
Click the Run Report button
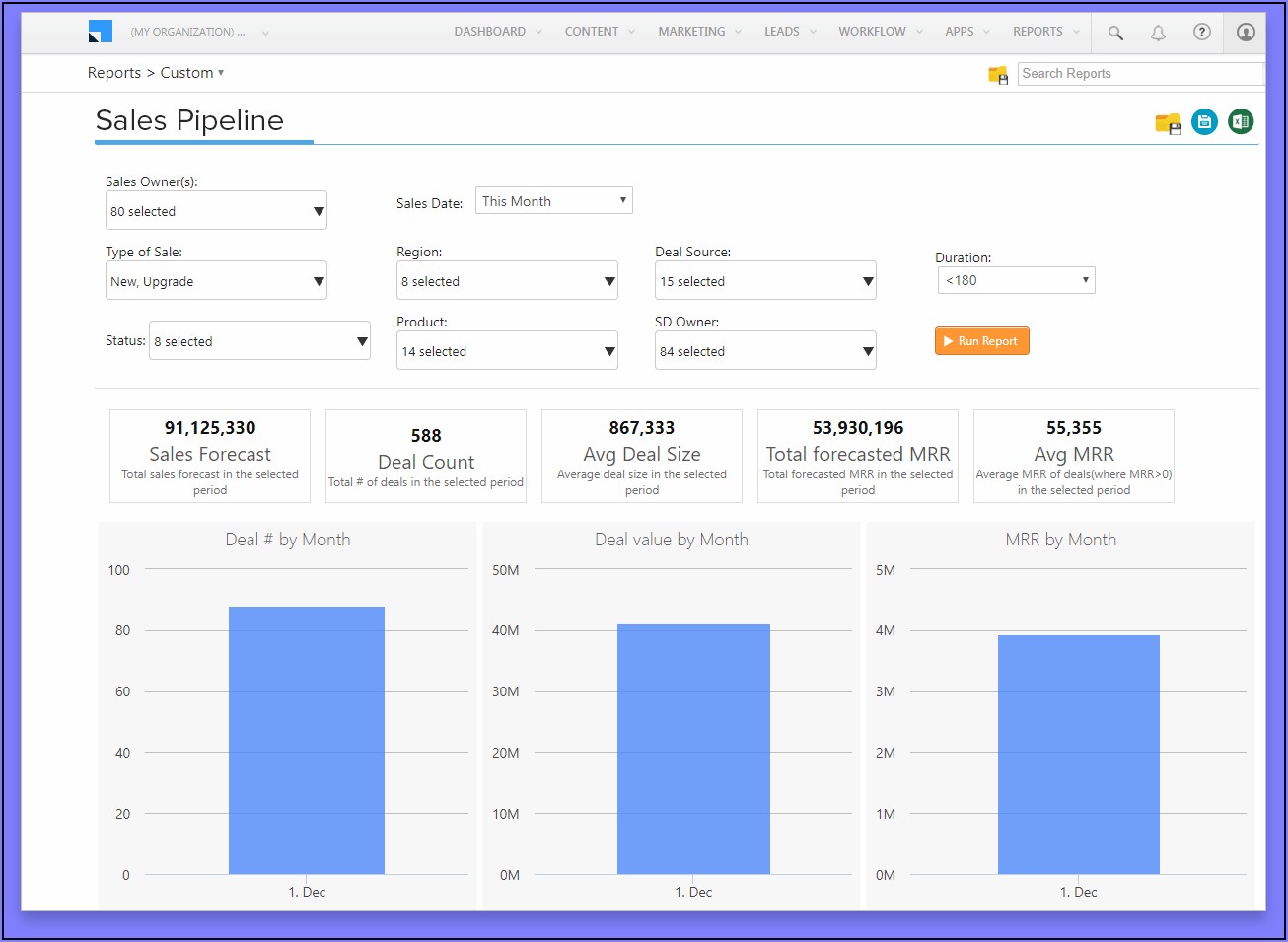[x=981, y=341]
